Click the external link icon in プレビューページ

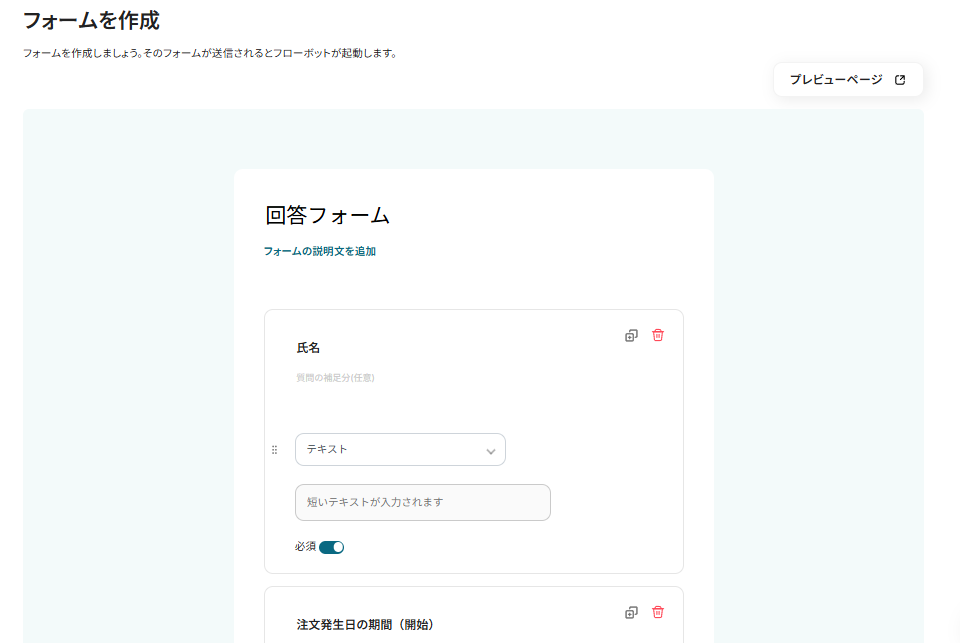(x=899, y=80)
